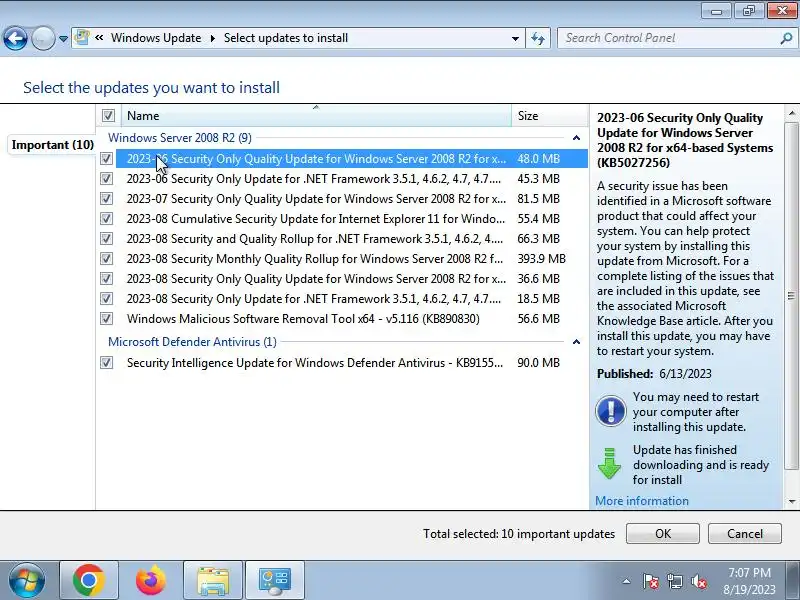Image resolution: width=800 pixels, height=600 pixels.
Task: Click the Back navigation arrow
Action: point(15,38)
